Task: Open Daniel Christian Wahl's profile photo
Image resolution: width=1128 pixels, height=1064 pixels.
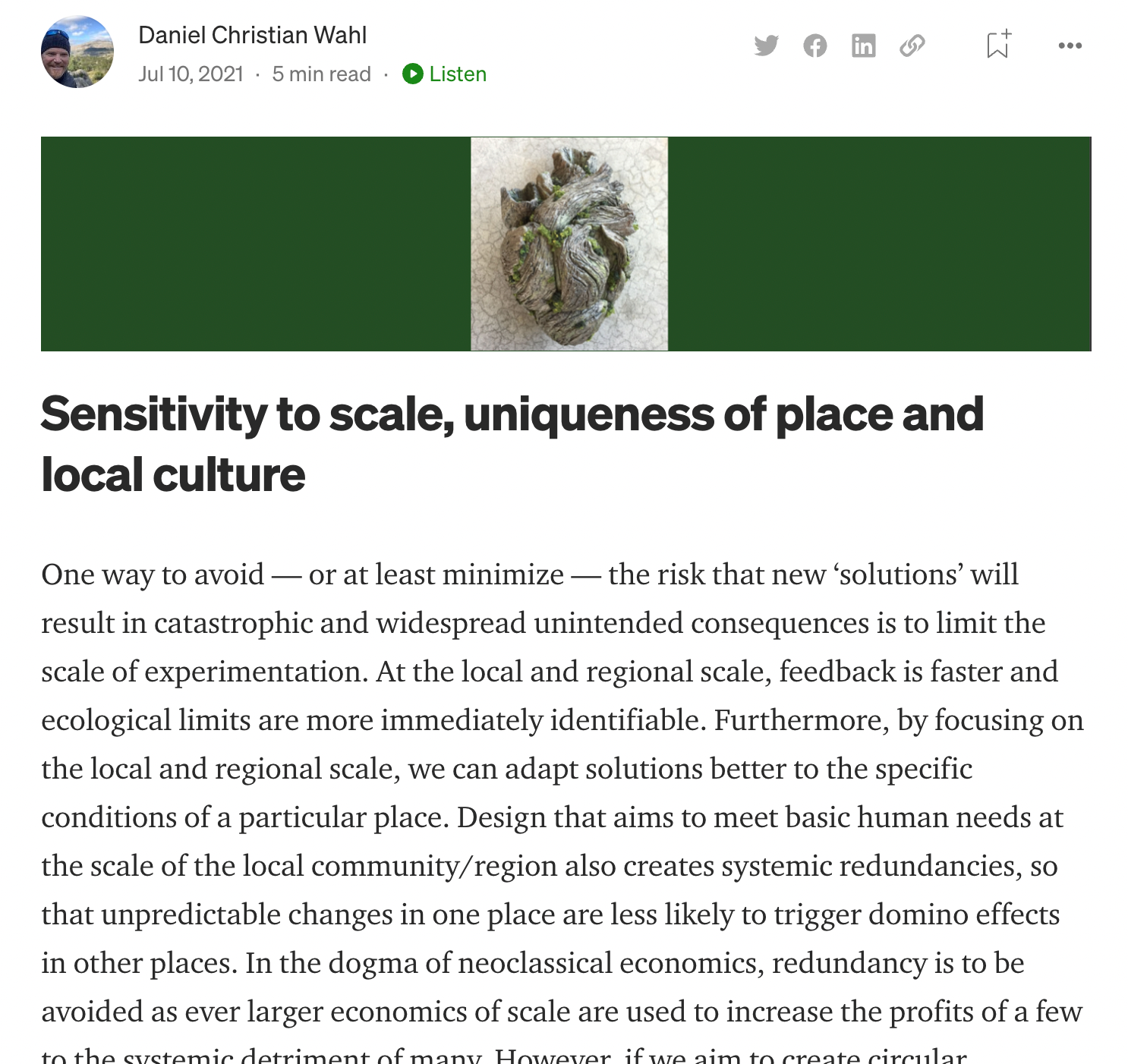Action: pos(77,52)
